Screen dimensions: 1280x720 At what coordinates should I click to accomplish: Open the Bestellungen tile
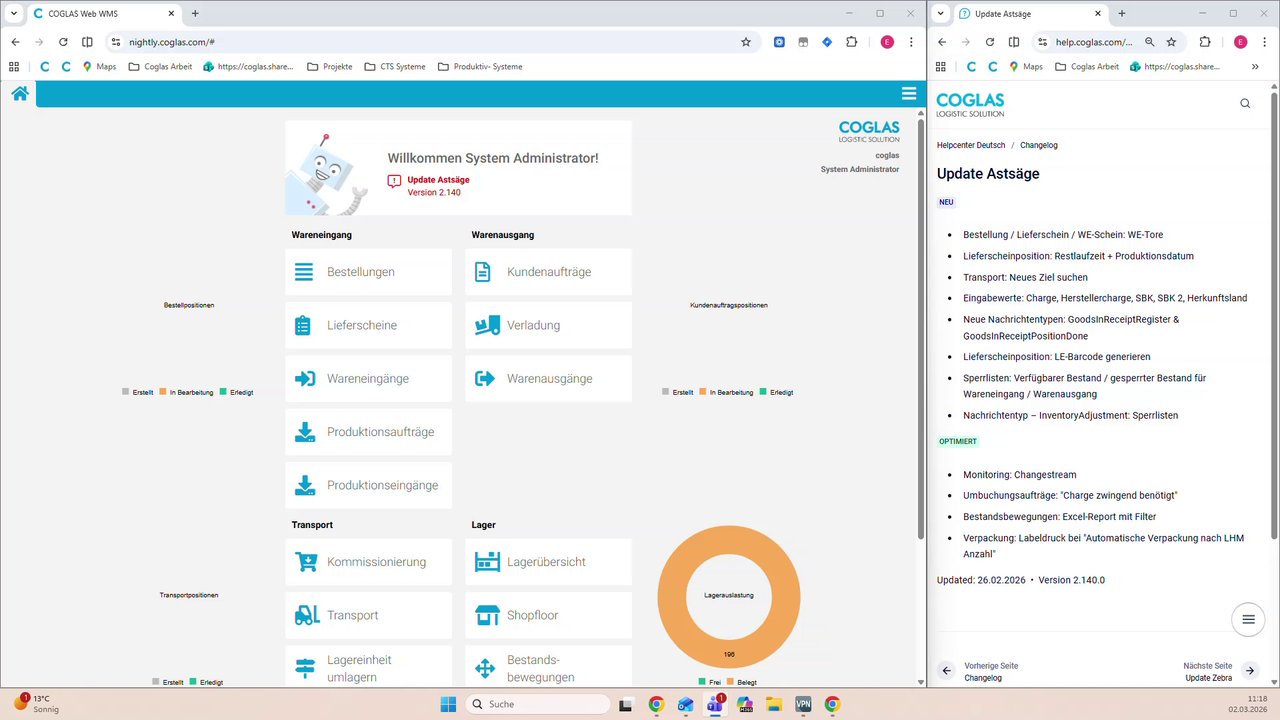tap(368, 272)
